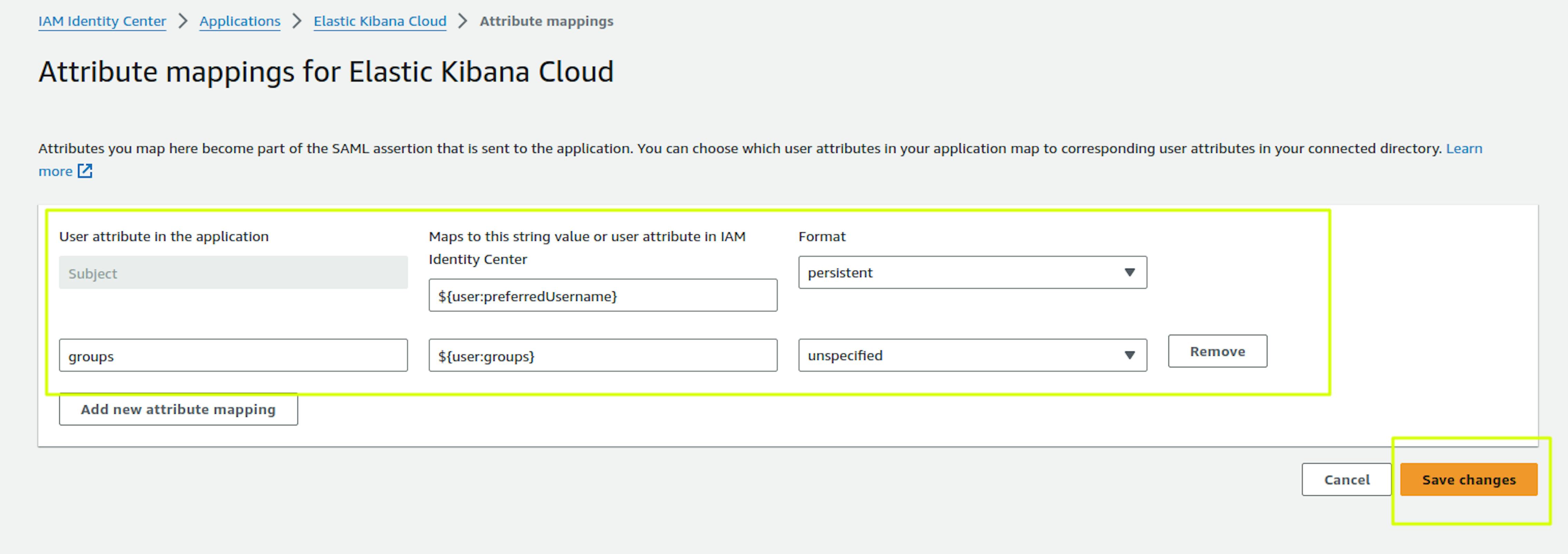Edit the ${user:groups} mapping field
The height and width of the screenshot is (554, 1568).
coord(603,356)
